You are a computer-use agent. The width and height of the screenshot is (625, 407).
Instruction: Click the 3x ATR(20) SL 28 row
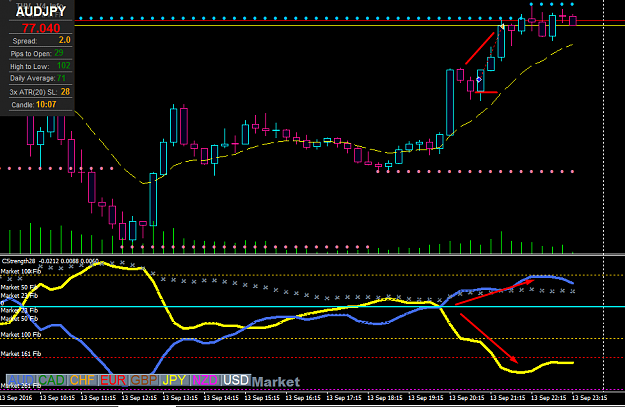pyautogui.click(x=41, y=92)
